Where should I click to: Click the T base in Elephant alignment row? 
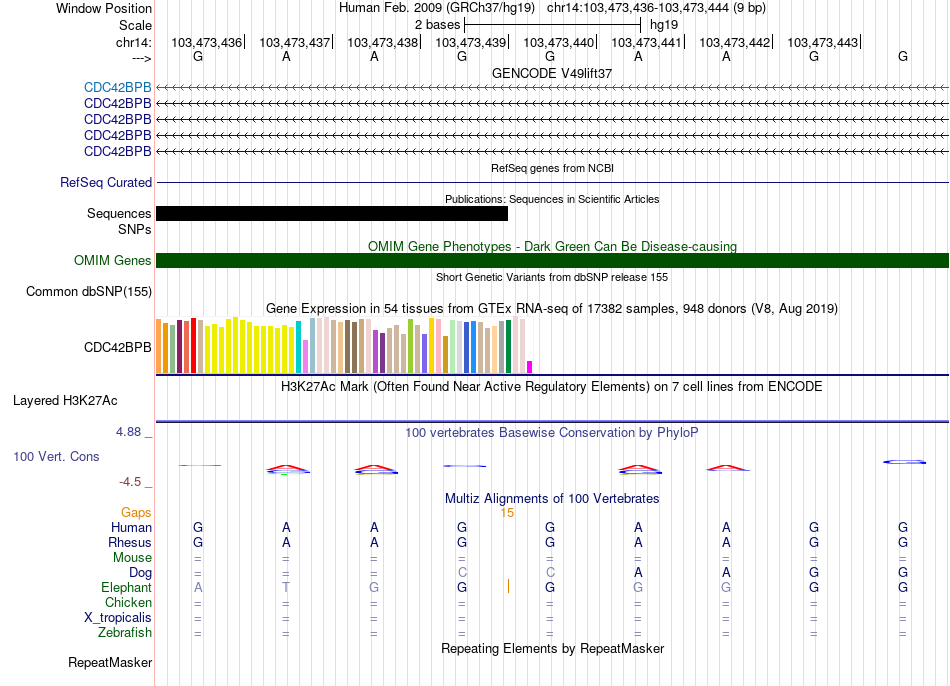click(286, 587)
